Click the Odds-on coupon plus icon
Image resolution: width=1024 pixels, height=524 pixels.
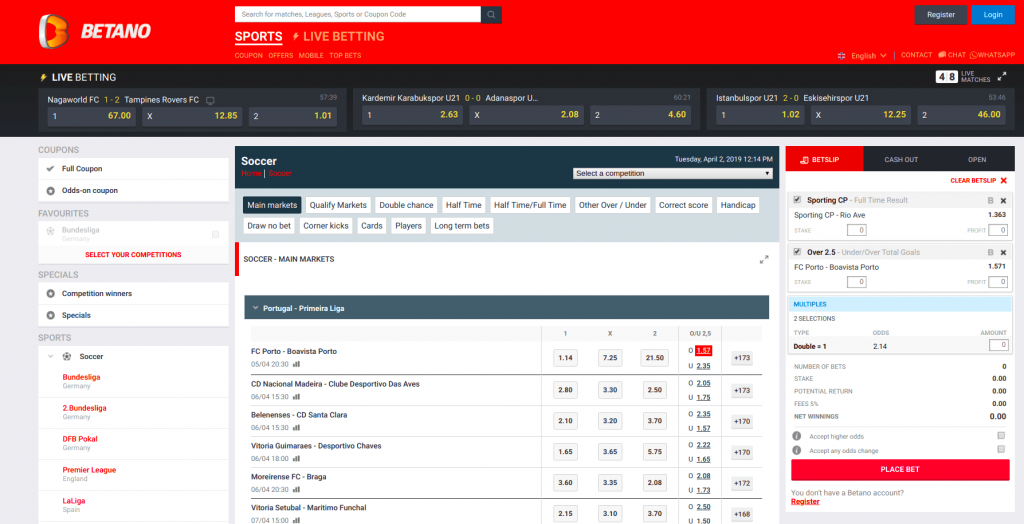pos(50,191)
